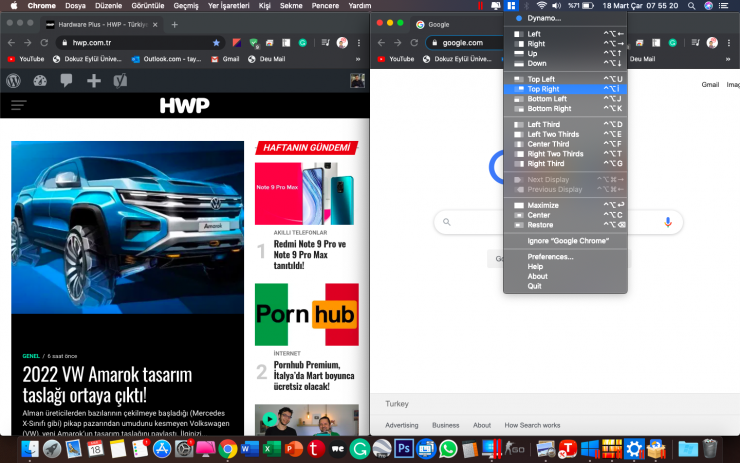
Task: Open the hamburger menu on HWP site
Action: point(18,105)
